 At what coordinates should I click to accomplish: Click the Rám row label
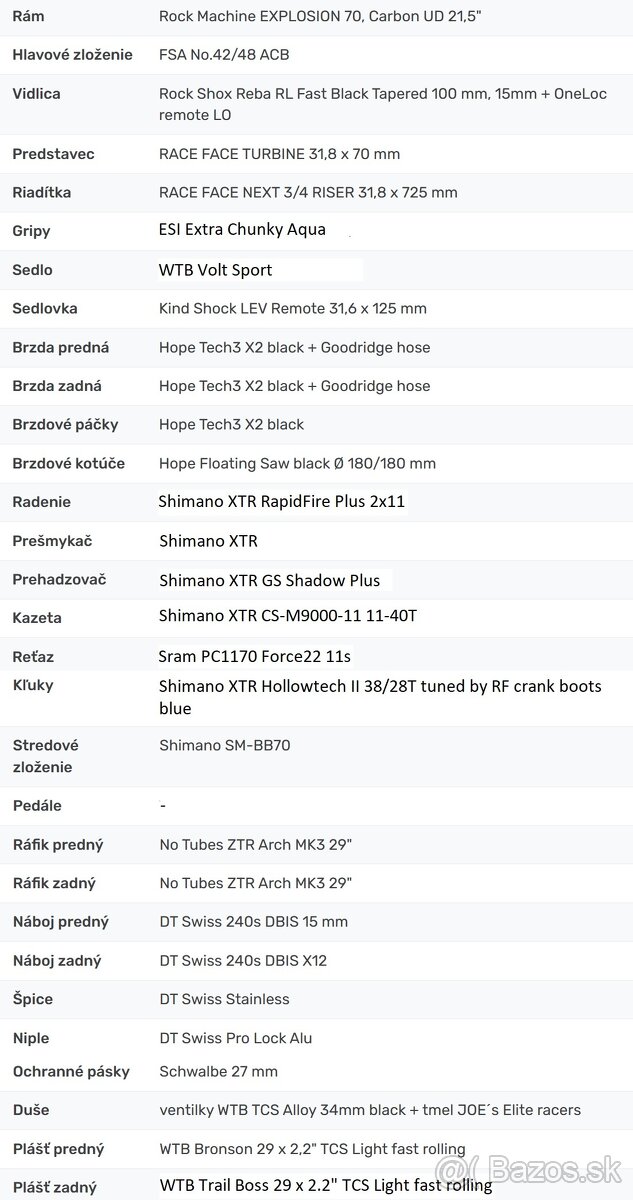click(x=28, y=16)
